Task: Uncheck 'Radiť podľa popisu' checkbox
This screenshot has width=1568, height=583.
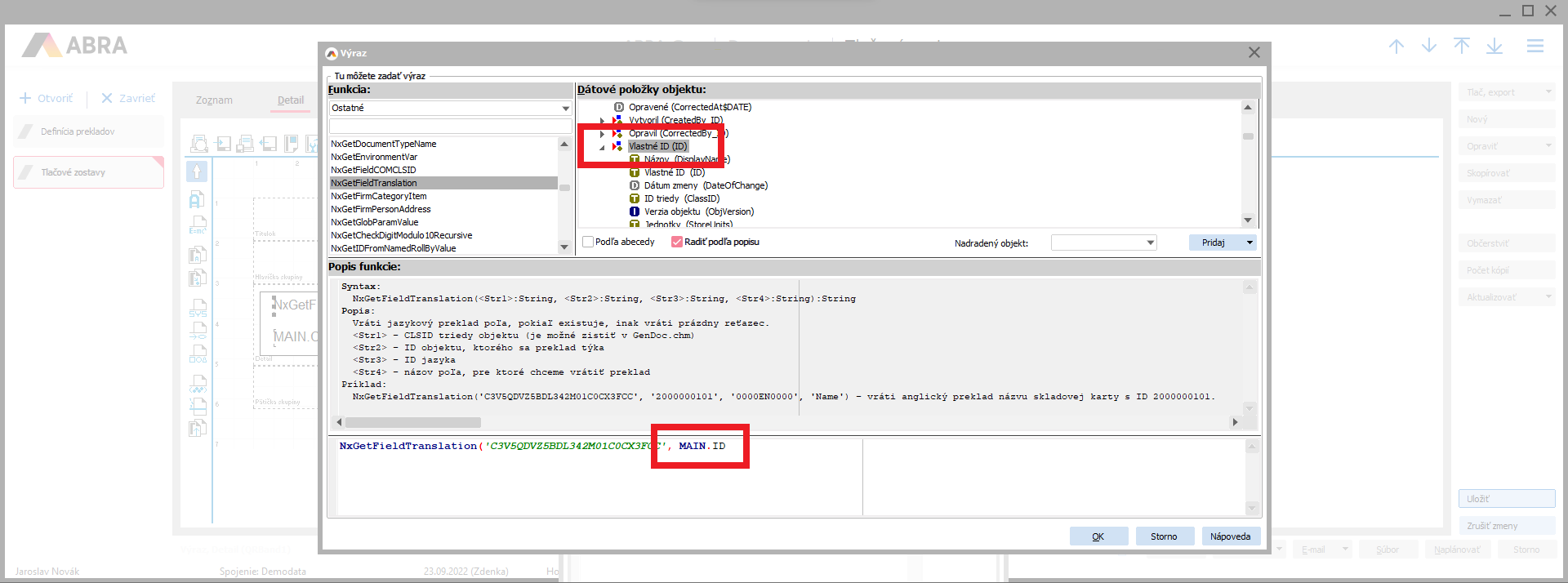Action: [x=677, y=242]
